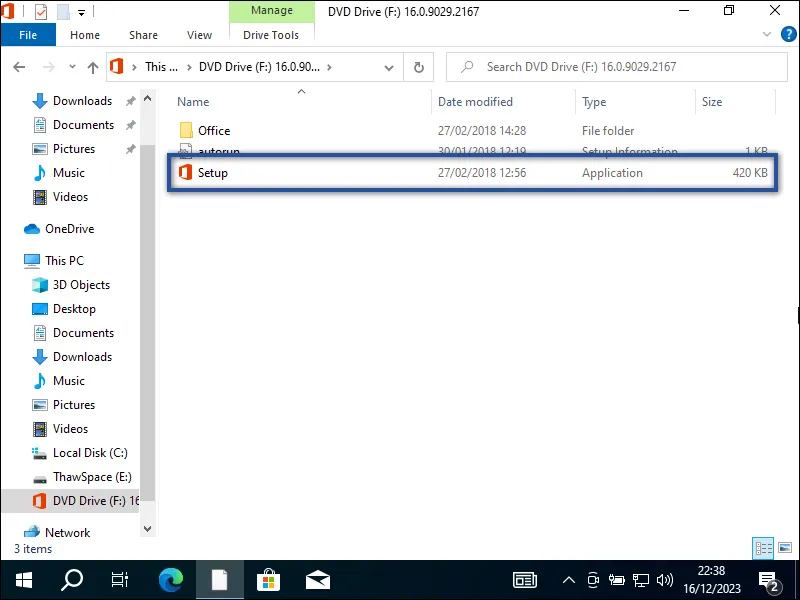The image size is (800, 600).
Task: Run the Setup application file
Action: [213, 172]
